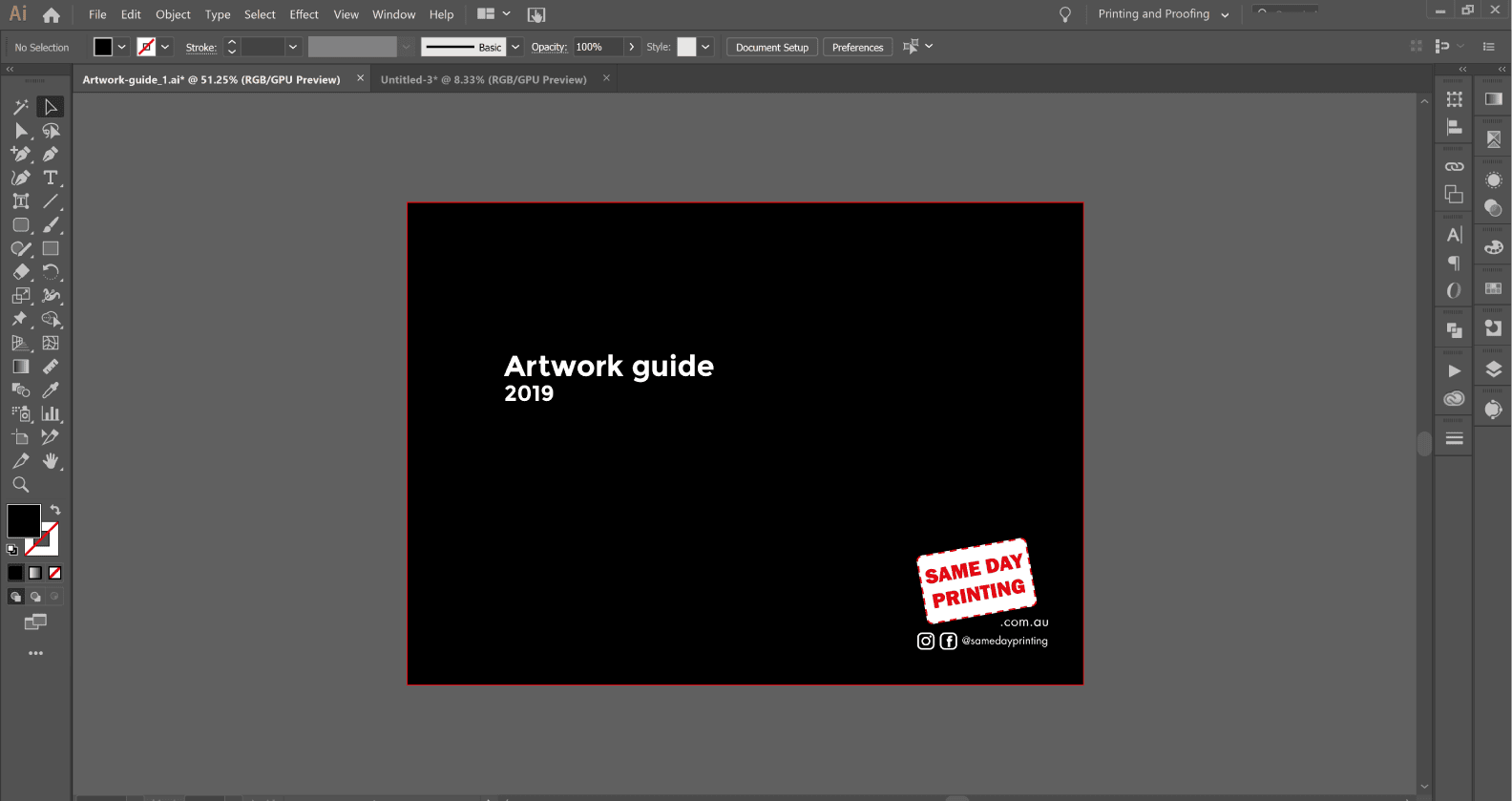Switch to the Untitled-3 document tab
Screen dimensions: 1512x801
(x=483, y=79)
